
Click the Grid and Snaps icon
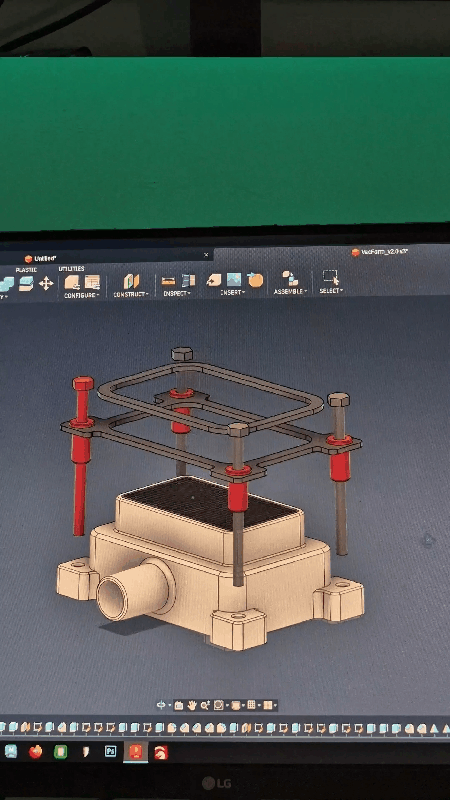[251, 705]
